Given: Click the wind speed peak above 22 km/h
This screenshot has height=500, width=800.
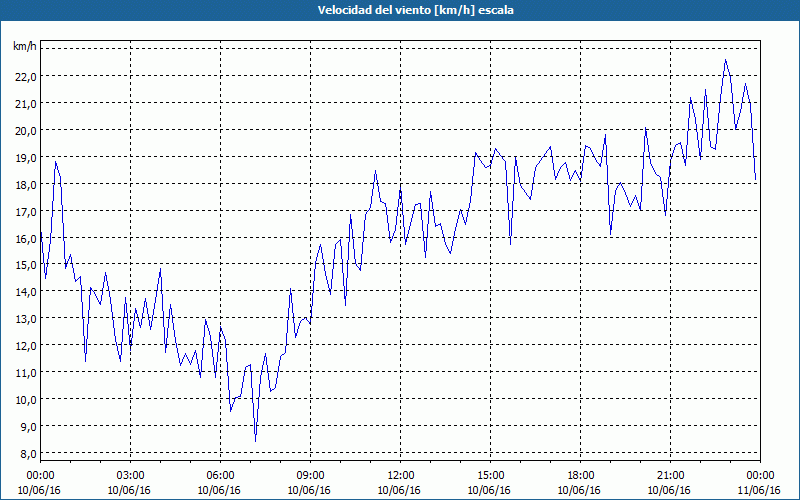Looking at the screenshot, I should pos(726,60).
